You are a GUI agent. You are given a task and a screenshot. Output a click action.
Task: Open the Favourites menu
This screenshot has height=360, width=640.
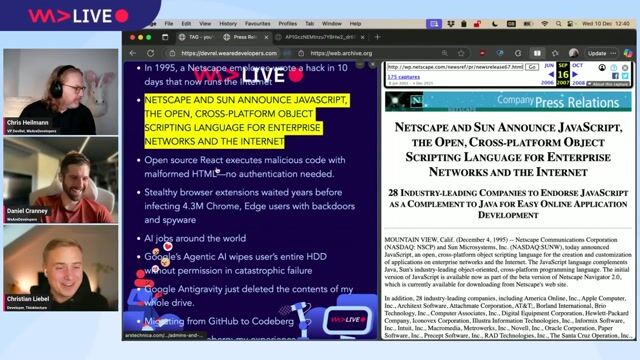[258, 24]
